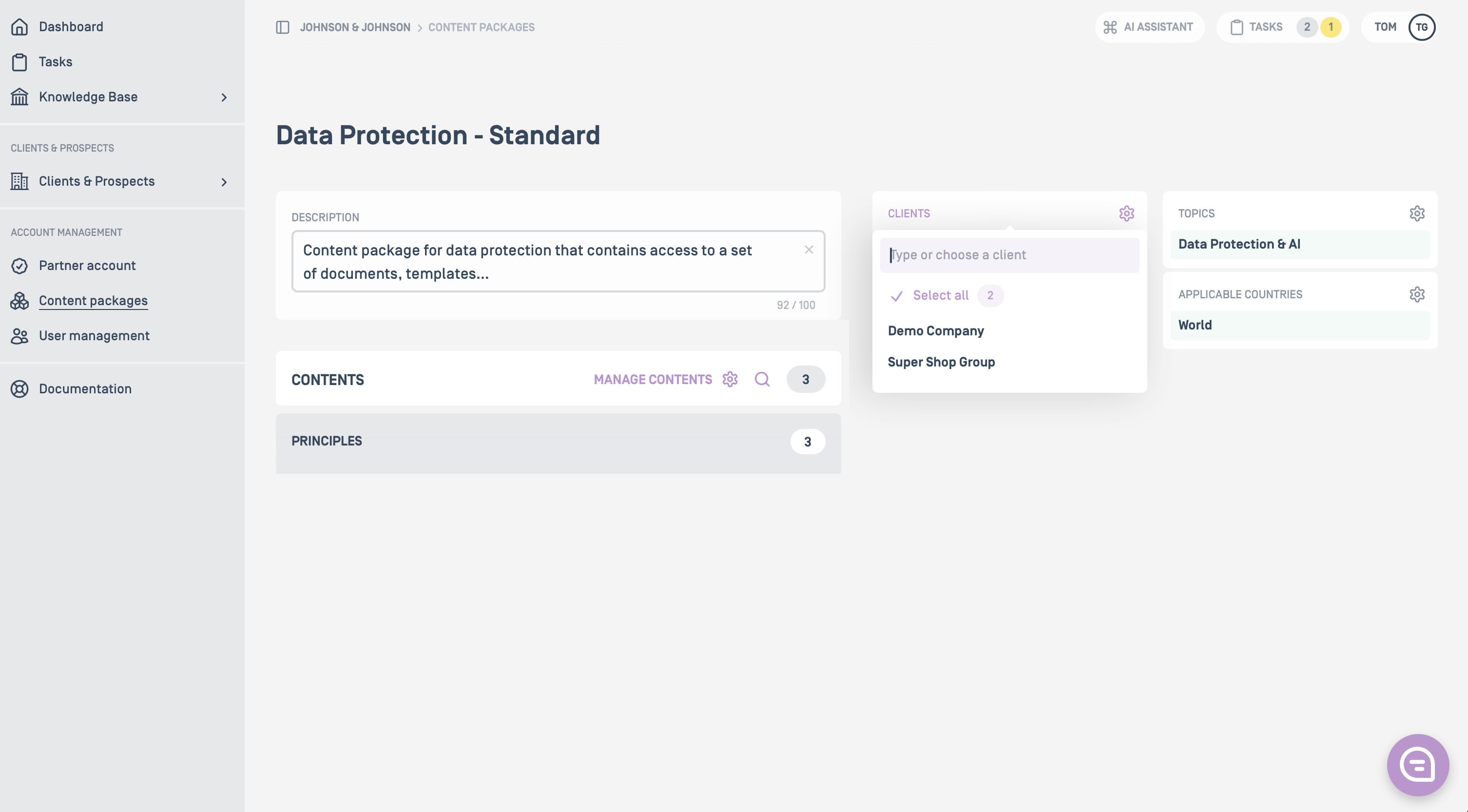1468x812 pixels.
Task: Click the Data Protection & AI topic
Action: pos(1299,245)
